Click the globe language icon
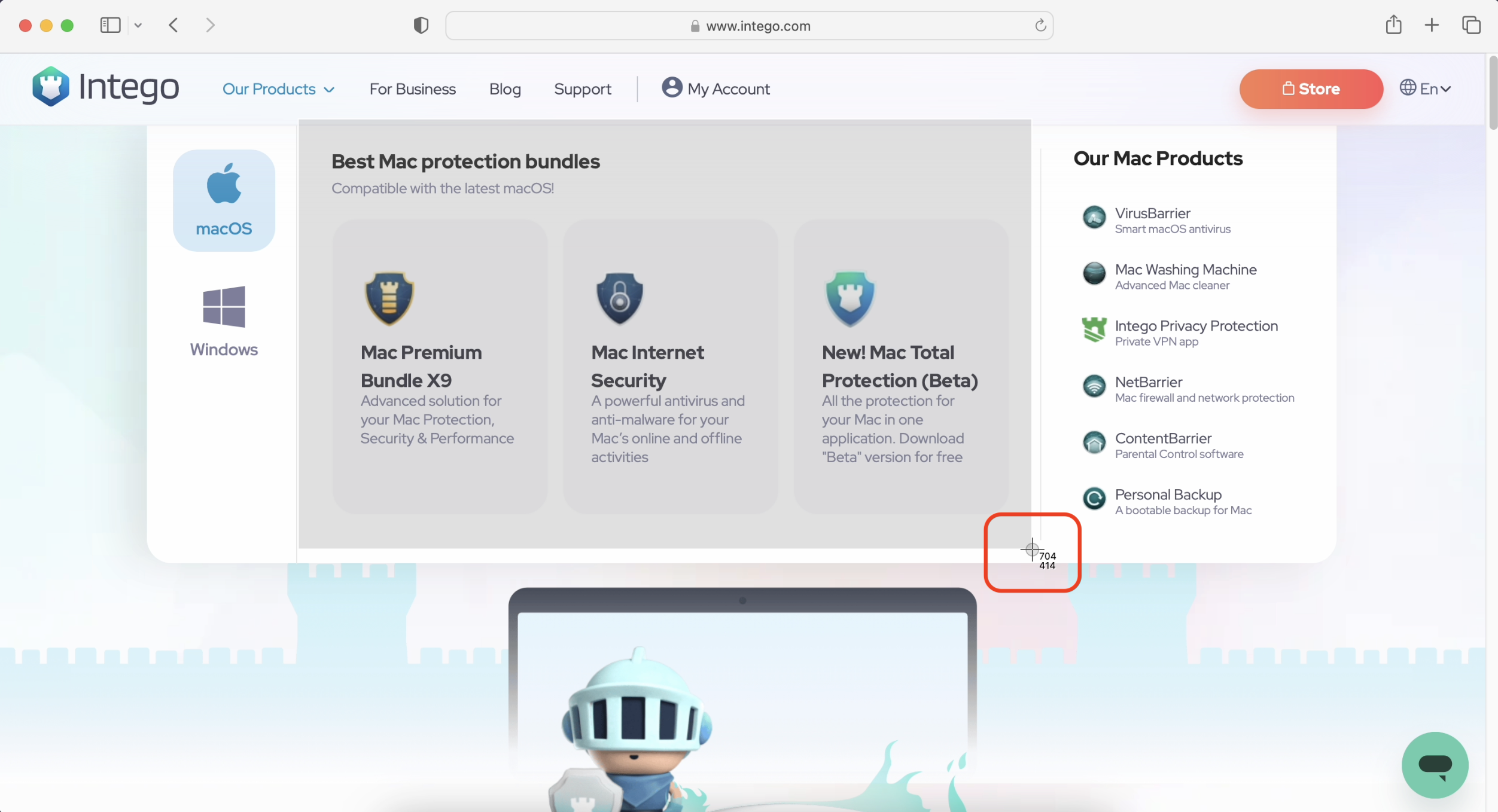 point(1408,87)
